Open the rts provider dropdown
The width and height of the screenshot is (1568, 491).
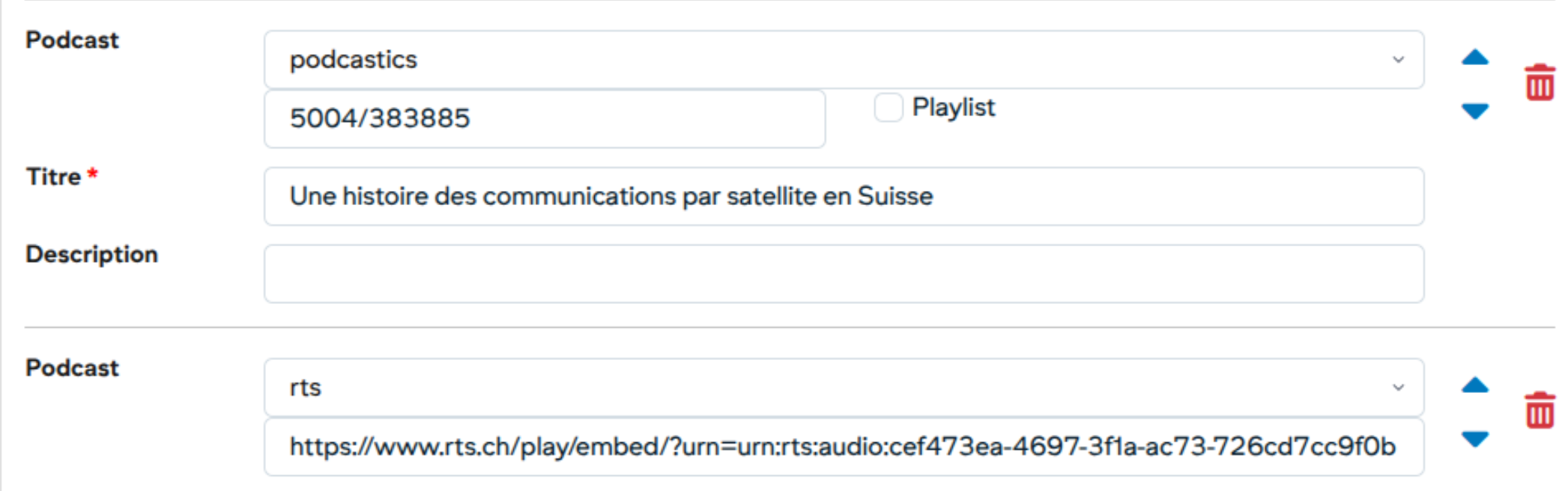[x=824, y=388]
